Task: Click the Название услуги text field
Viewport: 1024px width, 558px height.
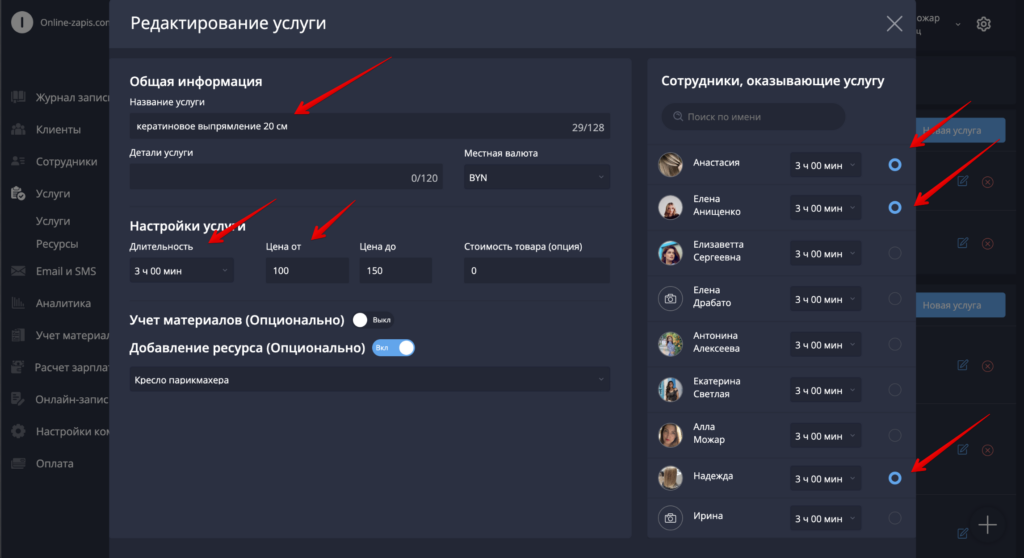Action: [370, 126]
